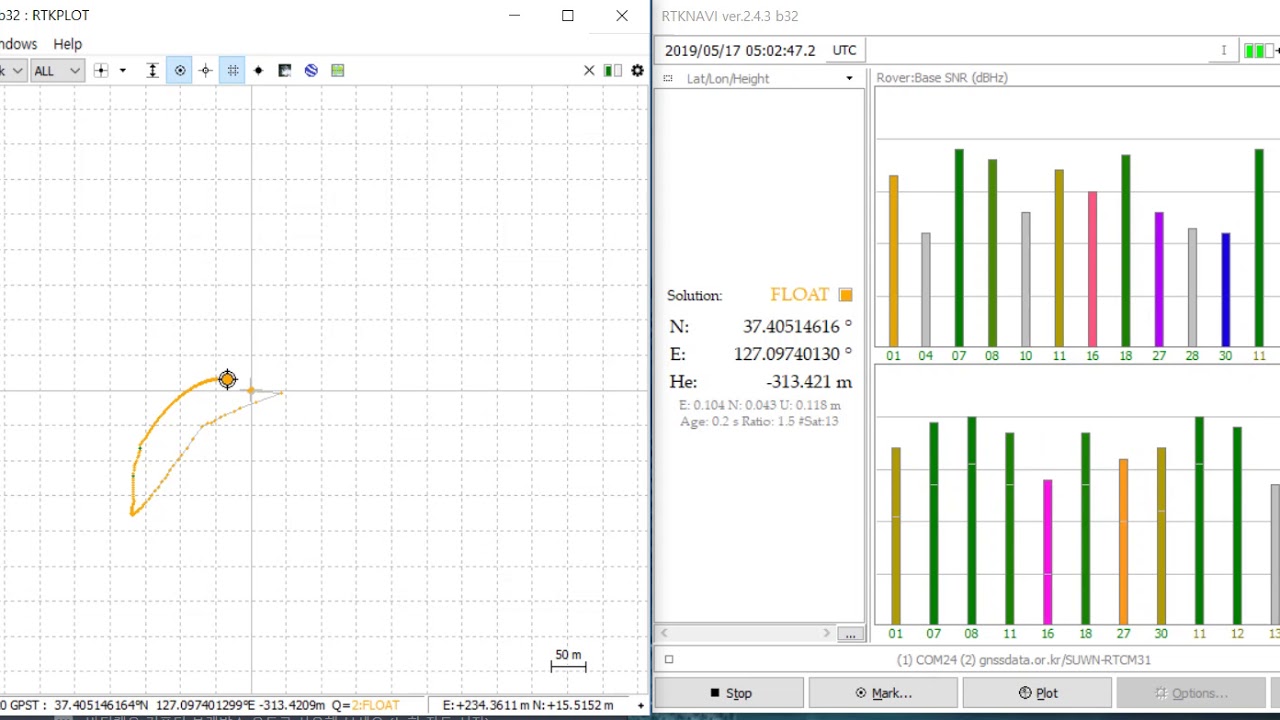Click the small panel icon left of Lat/Lon/Height
The width and height of the screenshot is (1280, 720).
click(667, 78)
